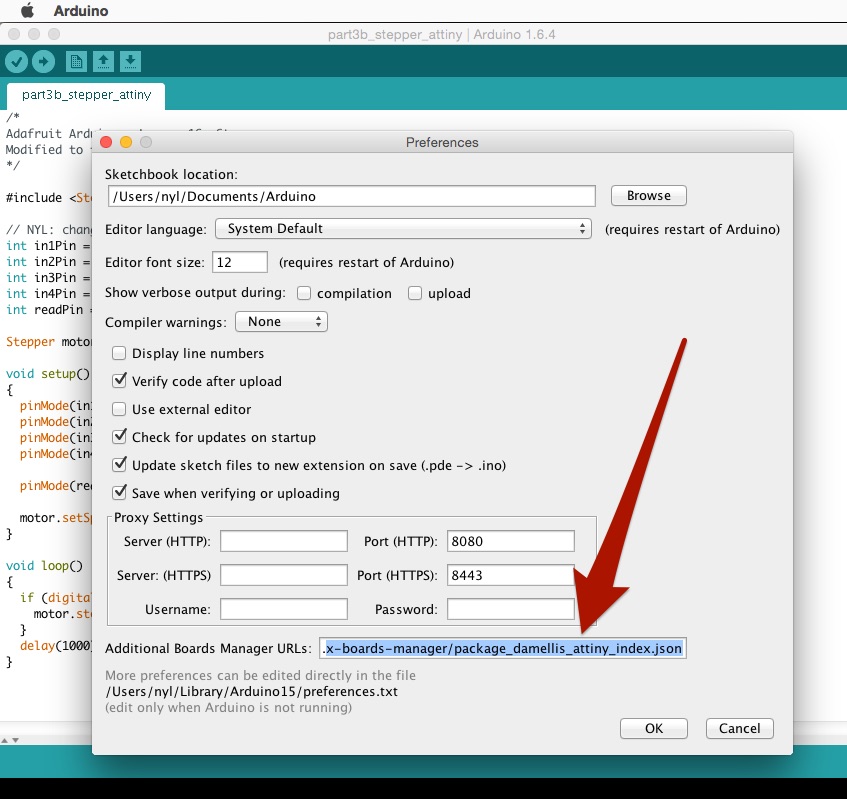Viewport: 847px width, 799px height.
Task: Open the Apple menu
Action: [x=28, y=10]
